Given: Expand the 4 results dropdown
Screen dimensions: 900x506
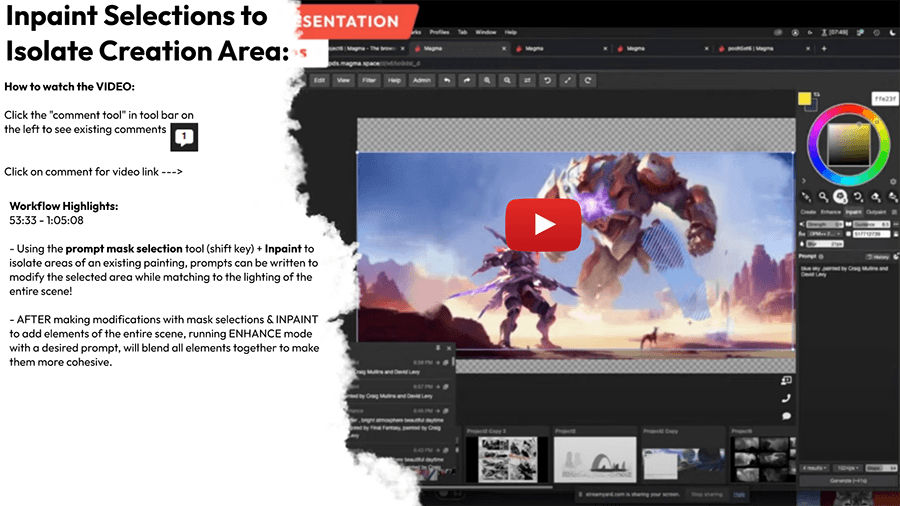Looking at the screenshot, I should point(814,466).
